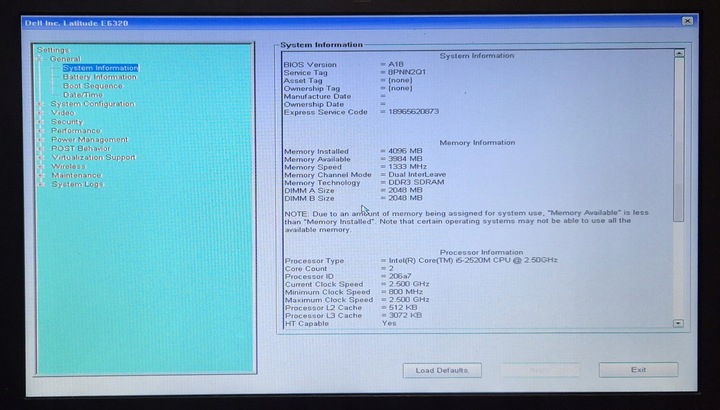Screen dimensions: 720x410
Task: Select System Information in settings tree
Action: [101, 68]
